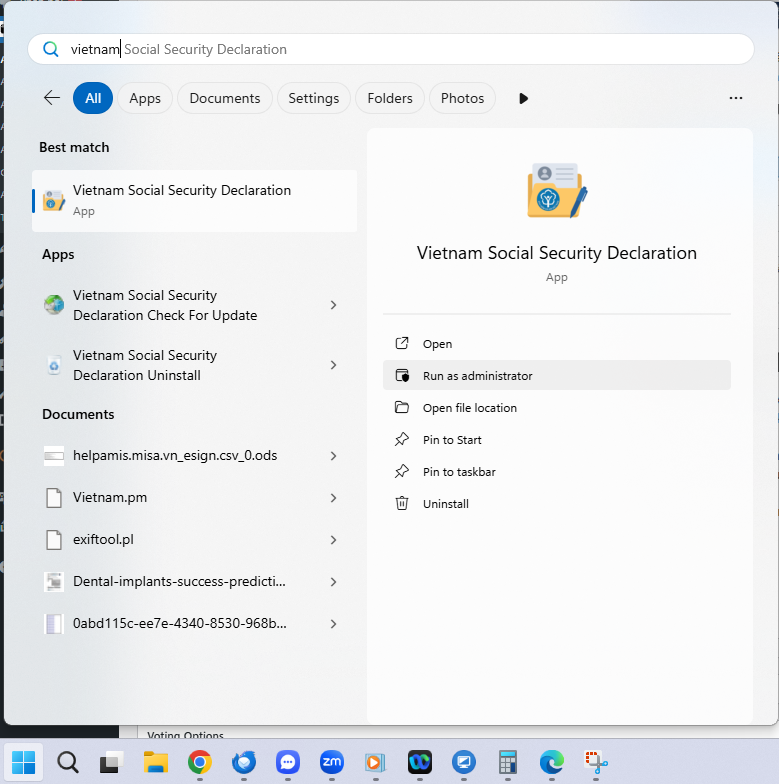Expand the Vietnam.pm result chevron
This screenshot has width=779, height=784.
coord(334,498)
